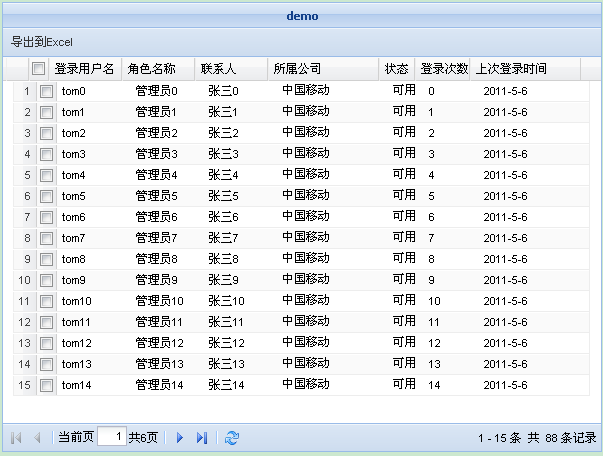Click the 张三4 contact cell
This screenshot has width=603, height=456.
point(223,175)
